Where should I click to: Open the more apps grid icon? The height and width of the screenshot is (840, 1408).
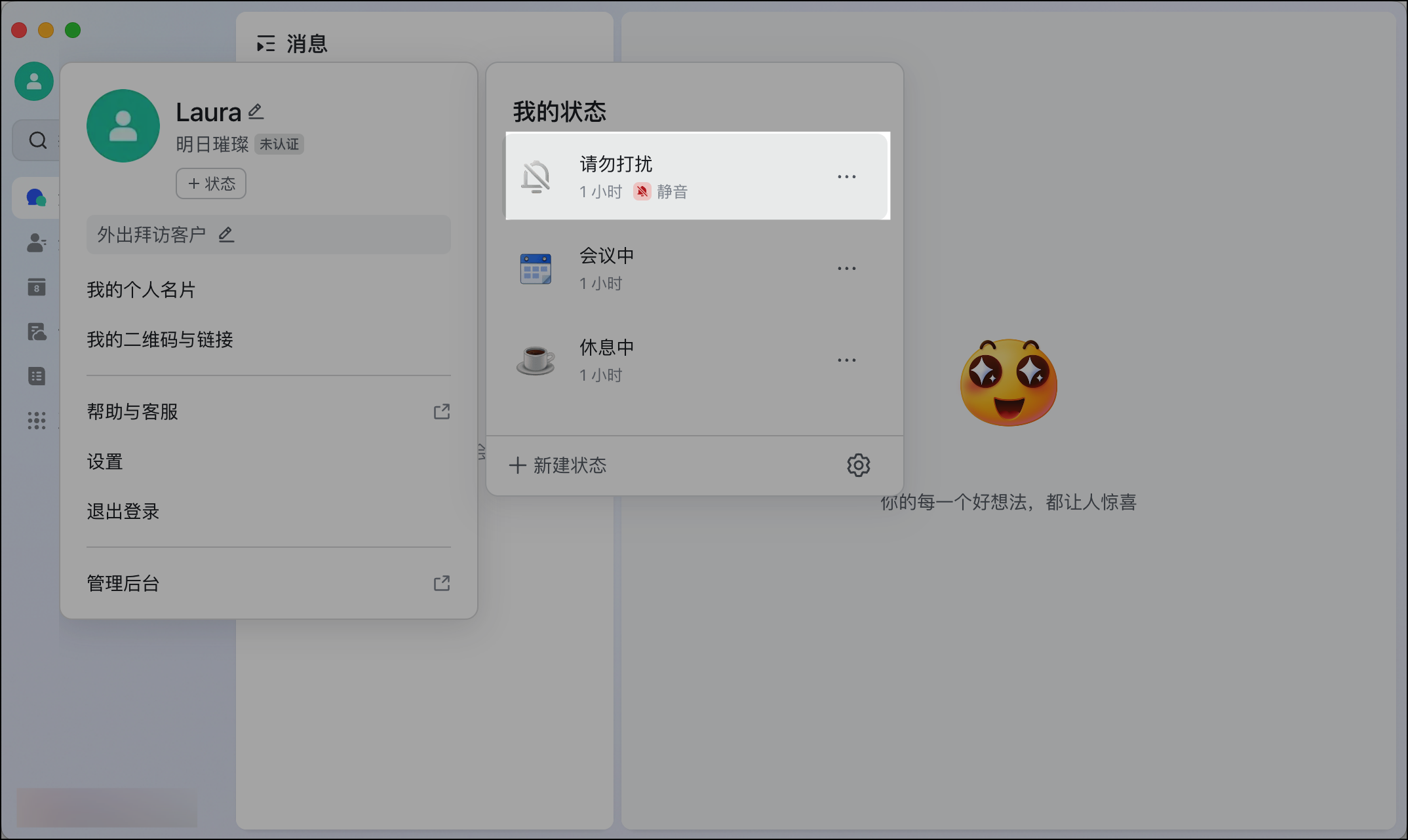pyautogui.click(x=36, y=420)
